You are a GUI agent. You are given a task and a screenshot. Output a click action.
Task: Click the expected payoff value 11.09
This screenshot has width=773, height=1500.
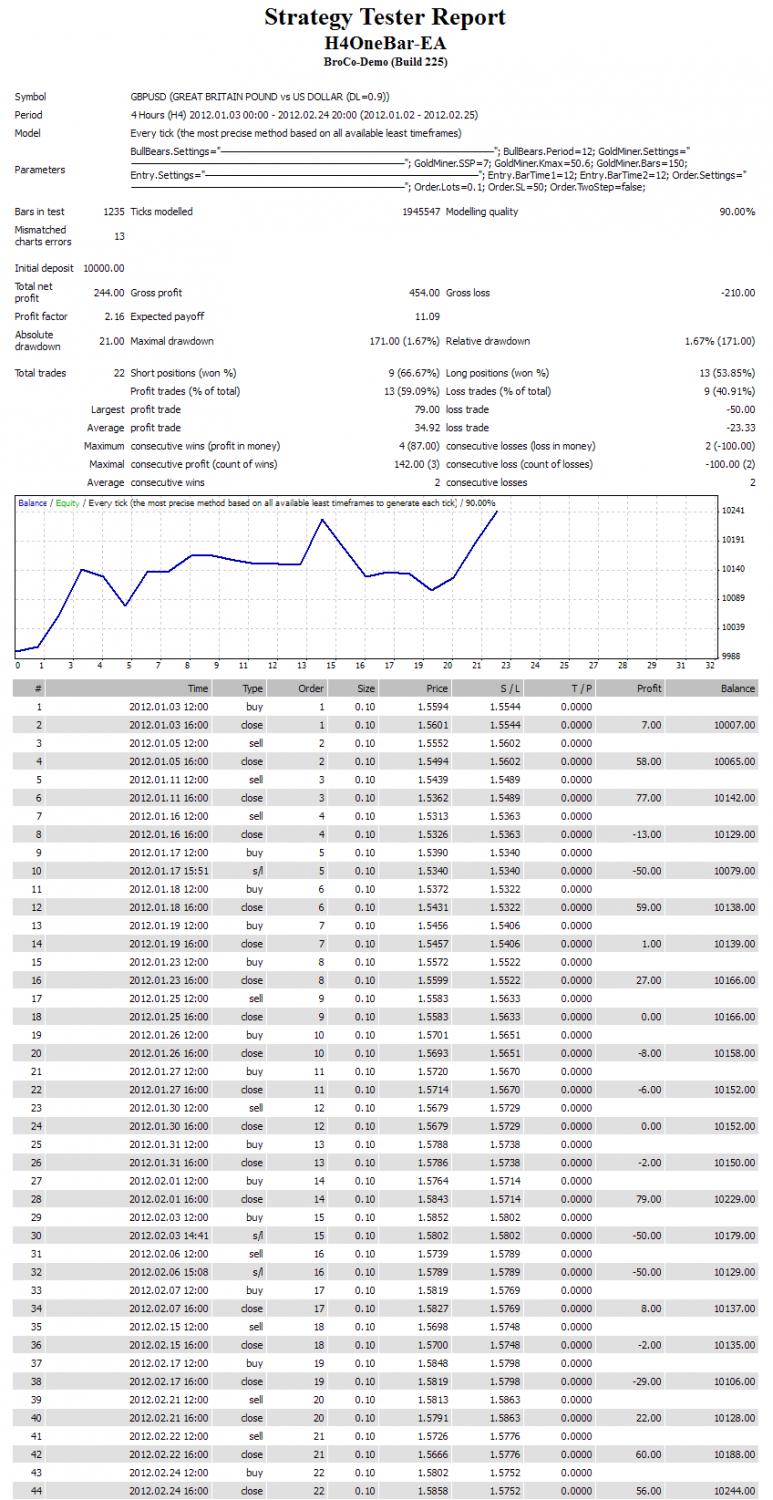tap(427, 316)
